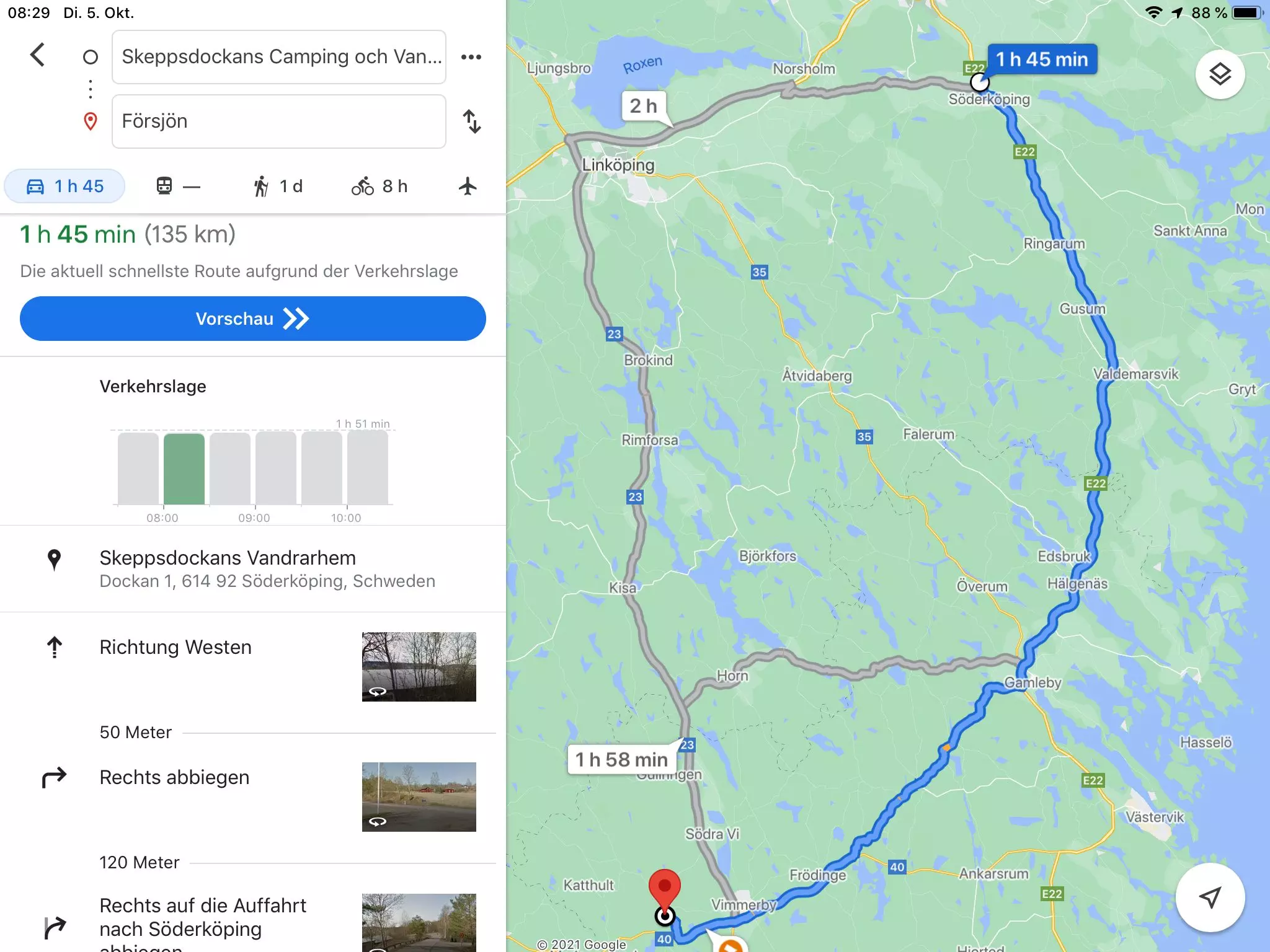This screenshot has height=952, width=1270.
Task: Open street view thumbnail for Richtung Westen
Action: tap(419, 667)
